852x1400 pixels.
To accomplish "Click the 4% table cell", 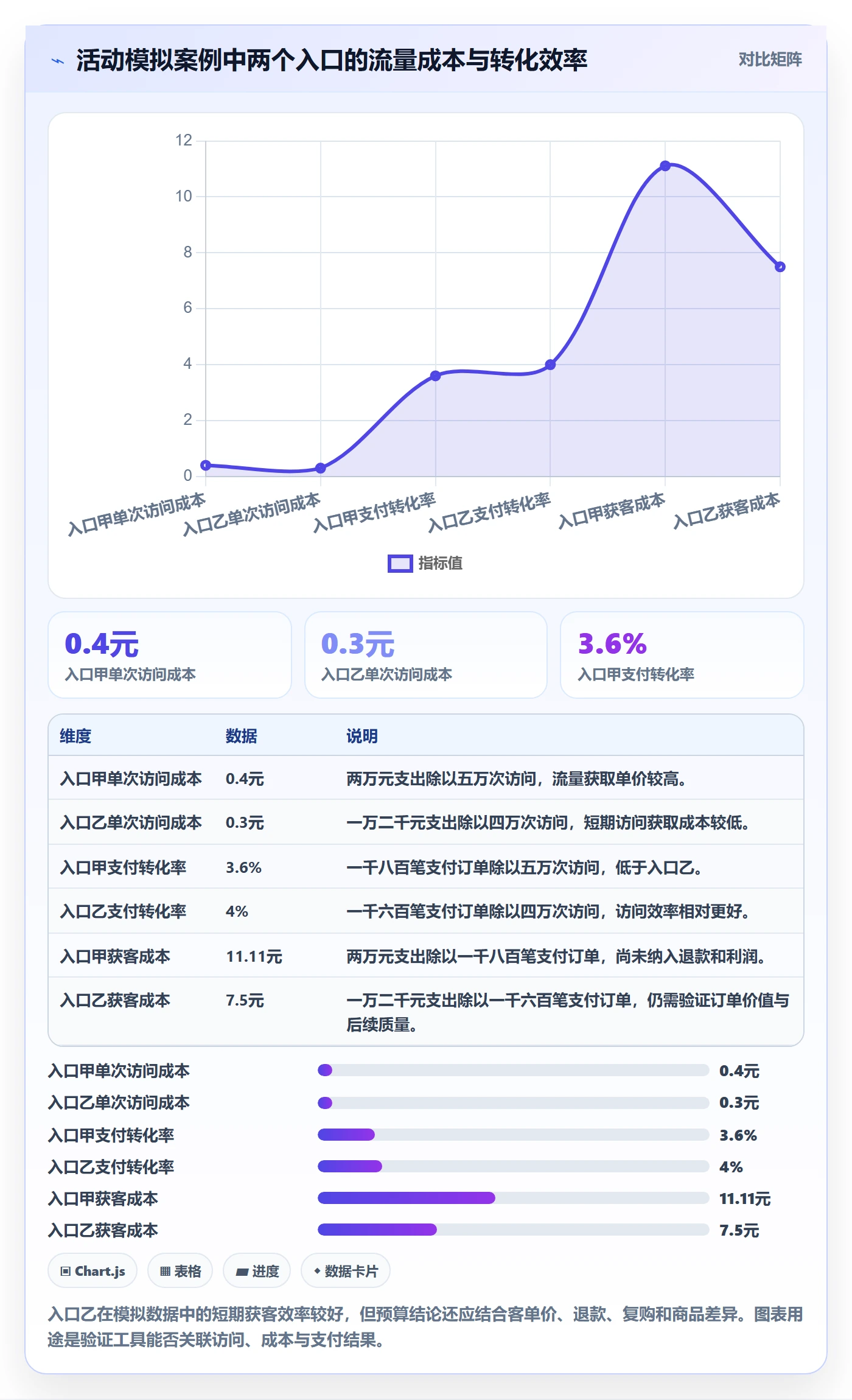I will (237, 911).
